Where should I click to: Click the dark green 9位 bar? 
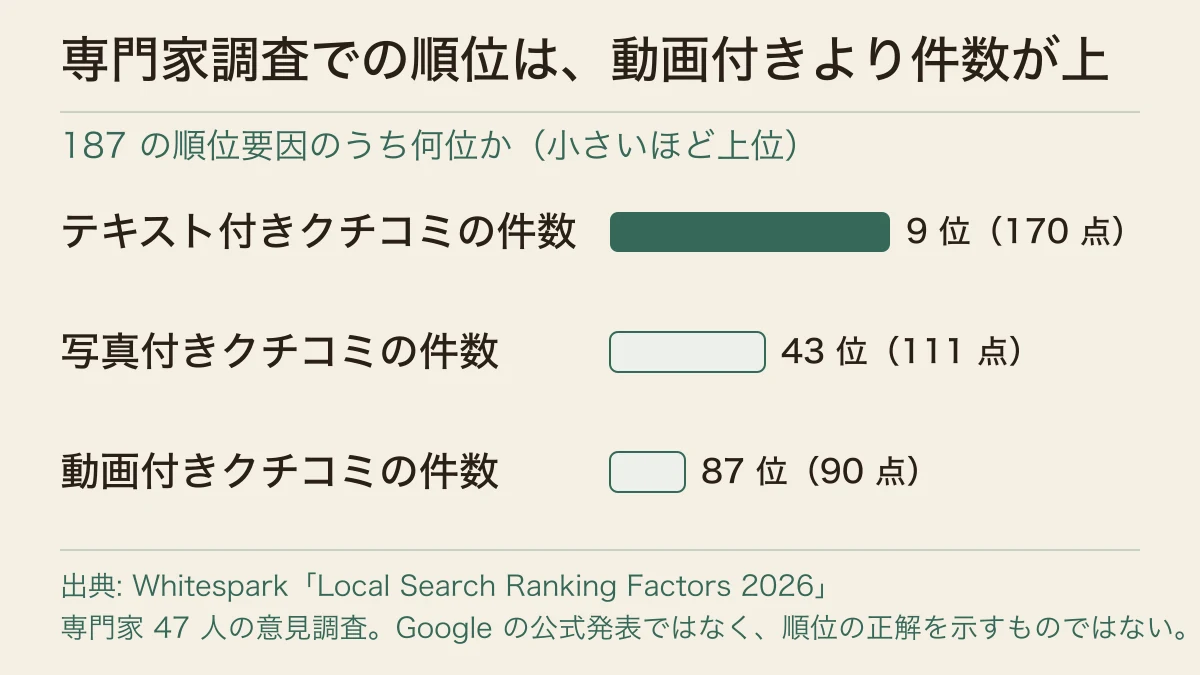pos(750,232)
